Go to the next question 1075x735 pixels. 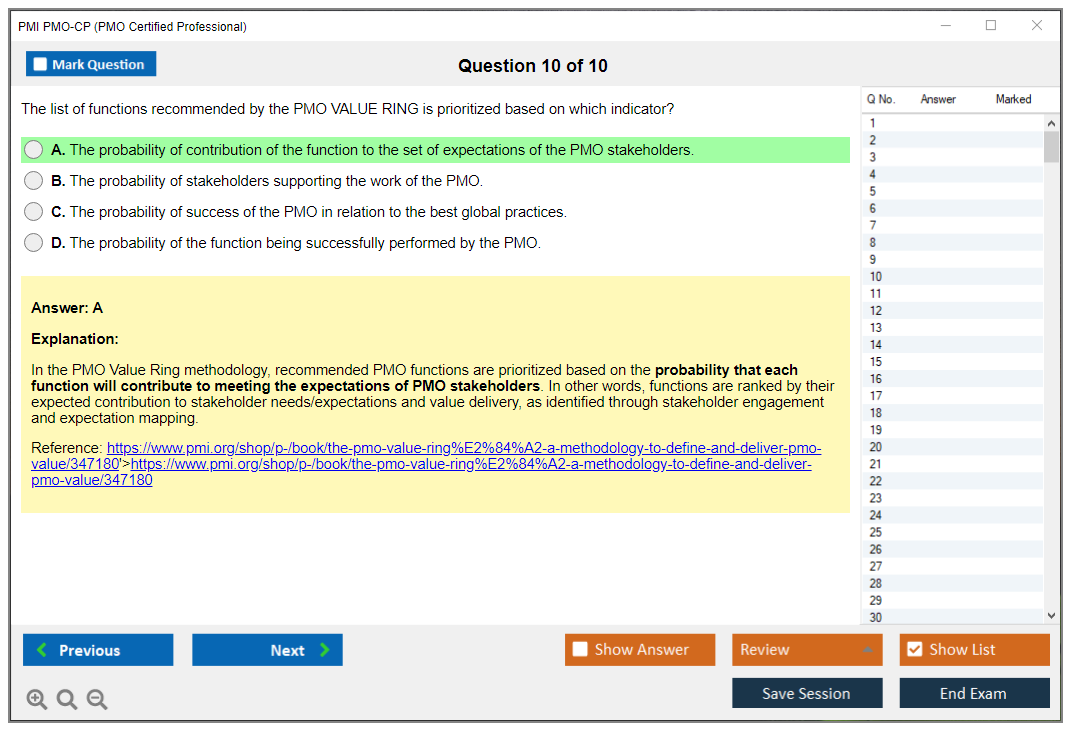pyautogui.click(x=267, y=650)
